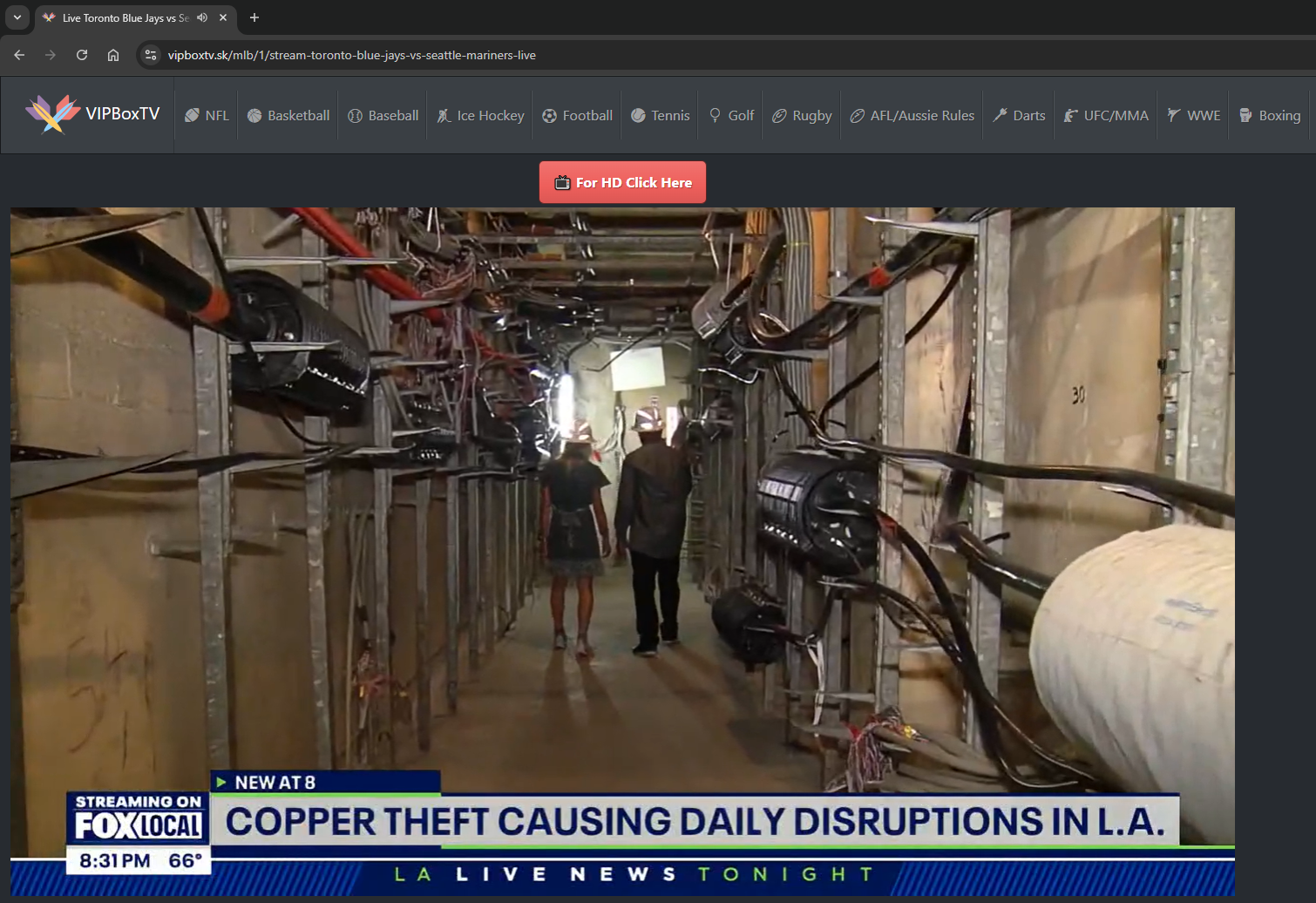This screenshot has width=1316, height=903.
Task: Open the Boxing category
Action: (x=1270, y=115)
